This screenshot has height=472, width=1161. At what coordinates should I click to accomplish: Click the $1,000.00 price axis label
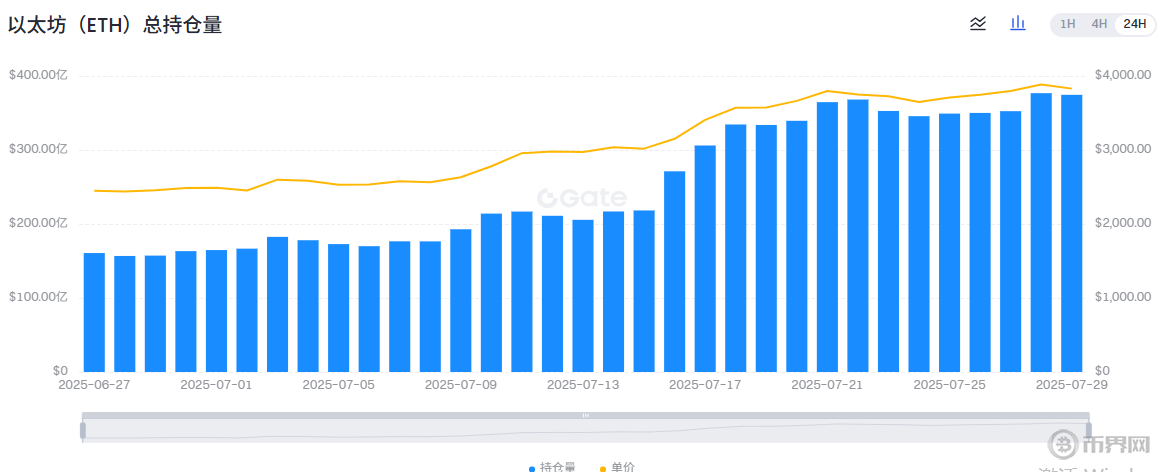coord(1122,297)
